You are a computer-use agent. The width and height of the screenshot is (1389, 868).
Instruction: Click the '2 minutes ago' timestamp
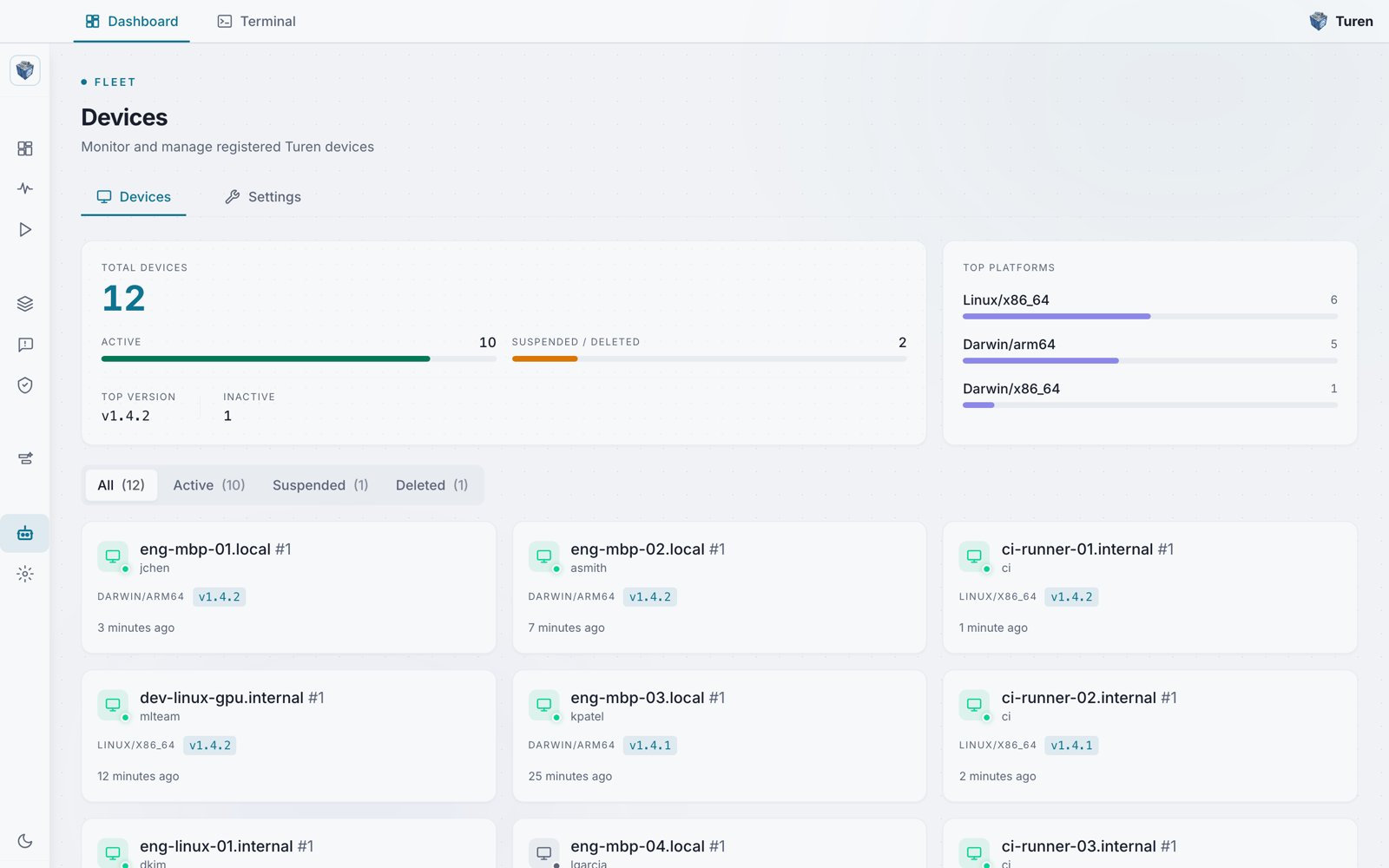(x=997, y=776)
